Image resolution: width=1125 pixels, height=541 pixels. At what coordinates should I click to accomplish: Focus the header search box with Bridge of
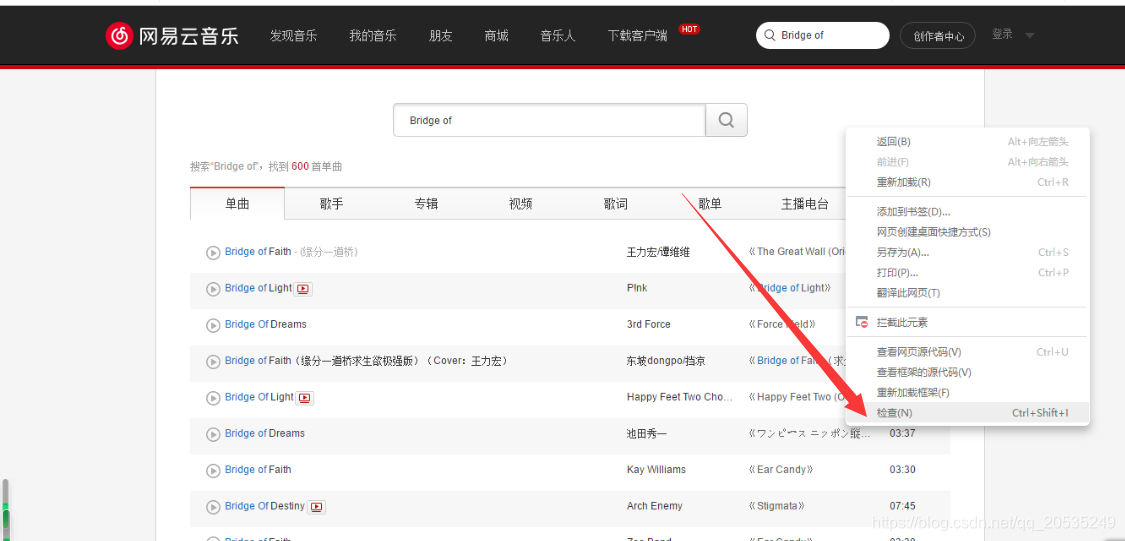pos(822,35)
